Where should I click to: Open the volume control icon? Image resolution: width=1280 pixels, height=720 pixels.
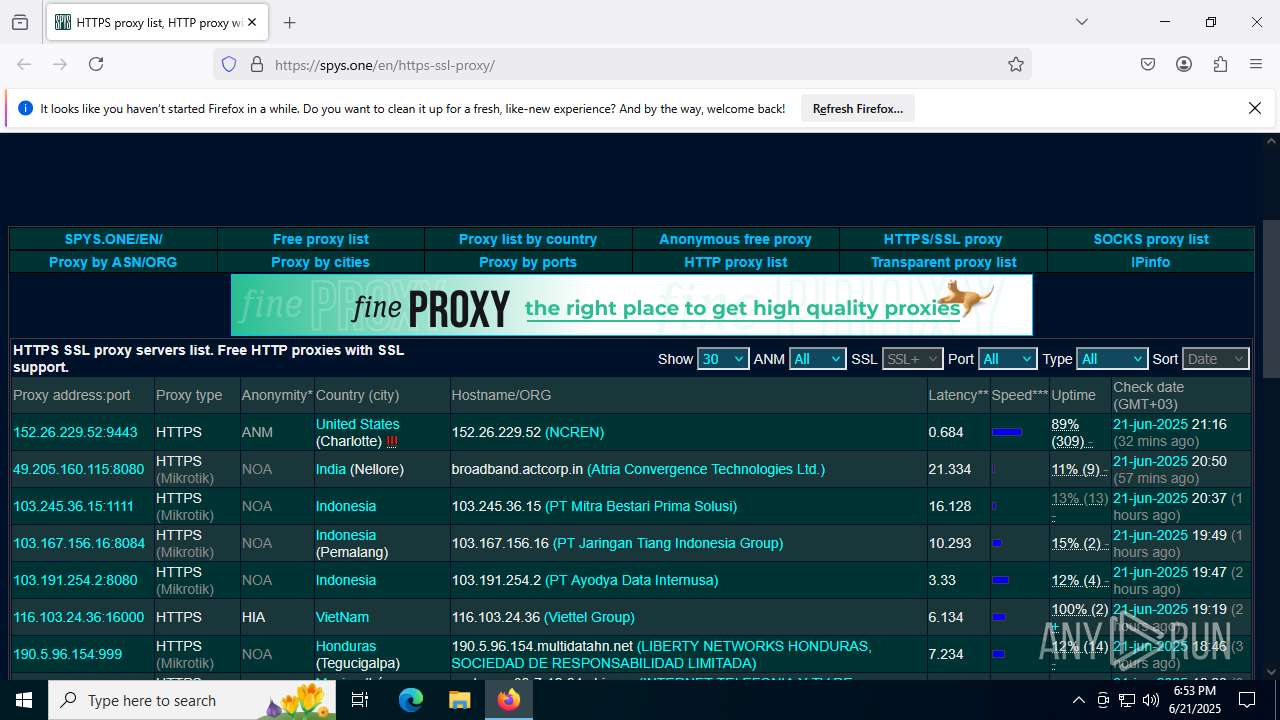[1151, 700]
